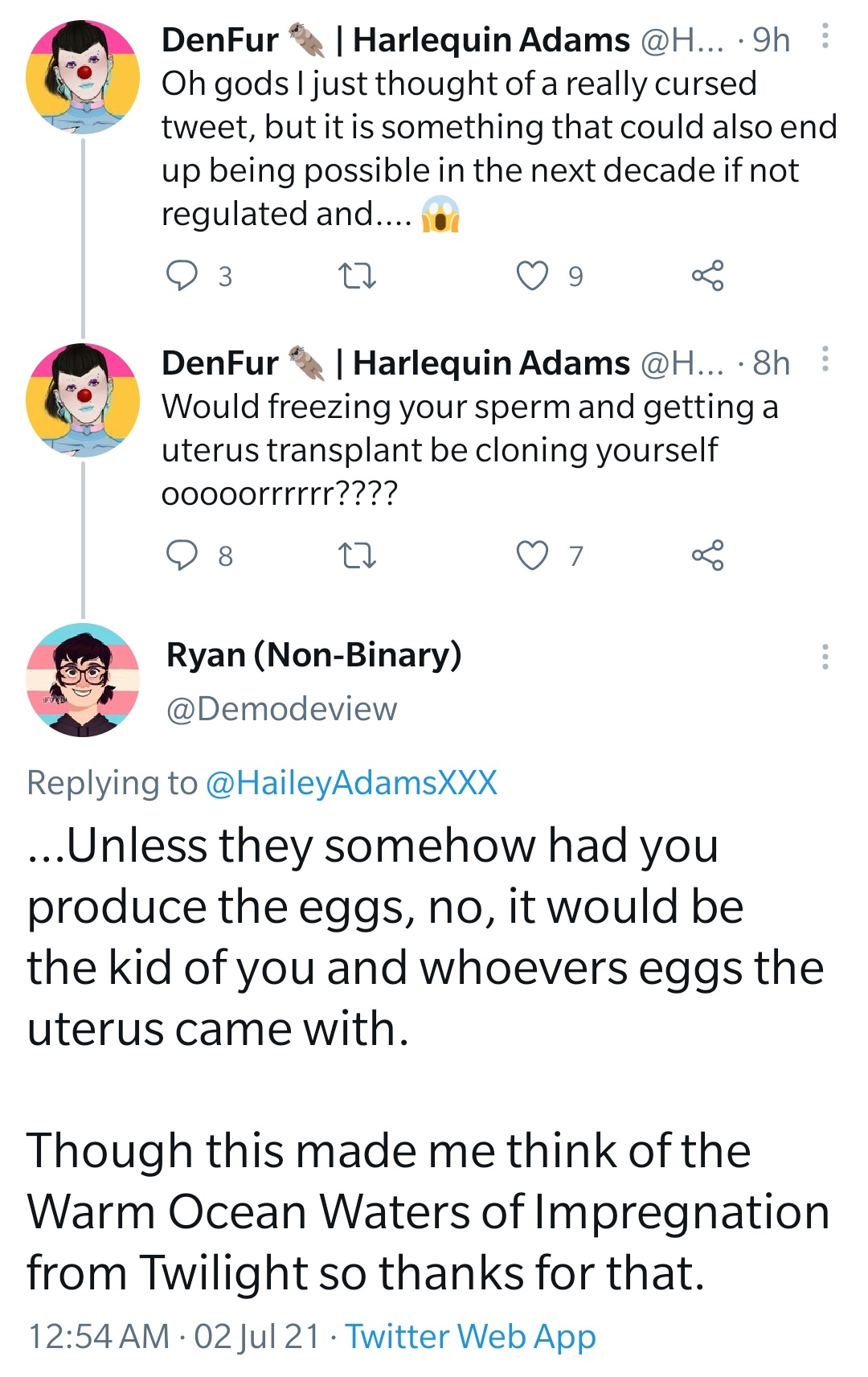868x1377 pixels.
Task: View DenFur avatar on second tweet
Action: point(84,400)
